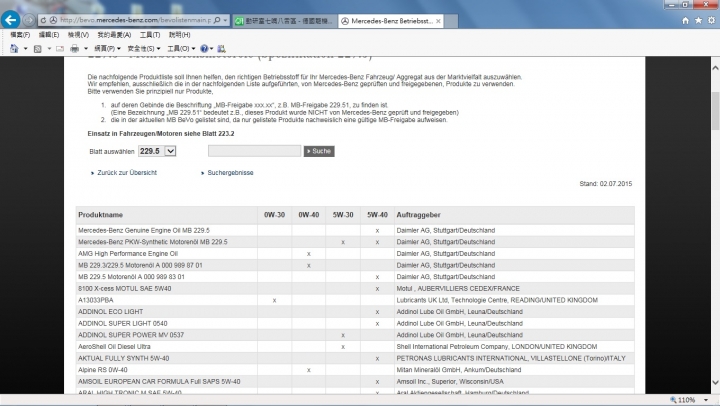Open the Blatt auswählen 229.5 dropdown
The image size is (720, 406).
[x=157, y=151]
